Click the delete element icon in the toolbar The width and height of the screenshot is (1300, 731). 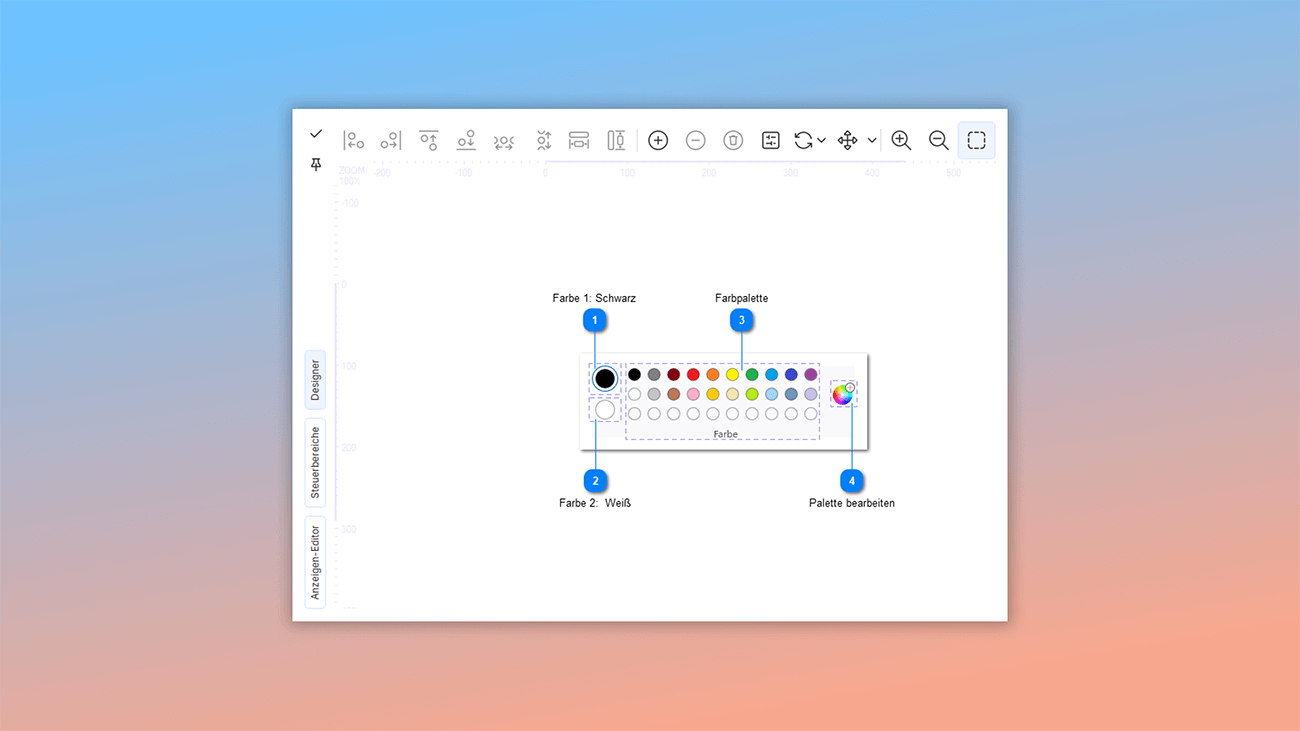[732, 140]
